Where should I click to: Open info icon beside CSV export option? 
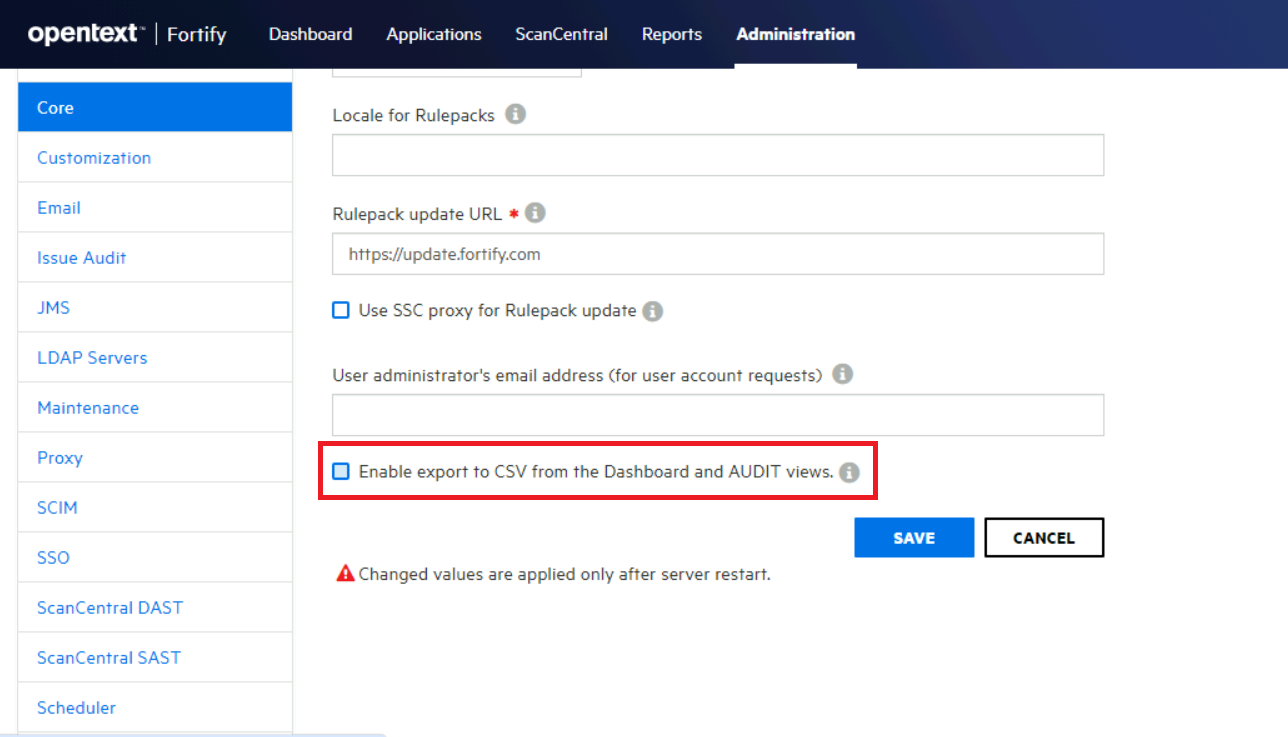(849, 472)
